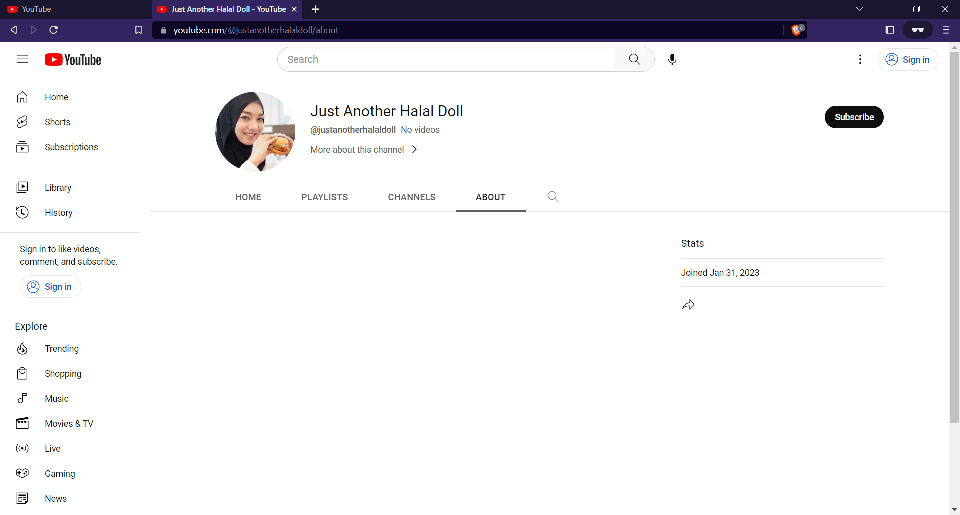Screen dimensions: 960x515
Task: Select the ABOUT channel tab
Action: pyautogui.click(x=490, y=197)
